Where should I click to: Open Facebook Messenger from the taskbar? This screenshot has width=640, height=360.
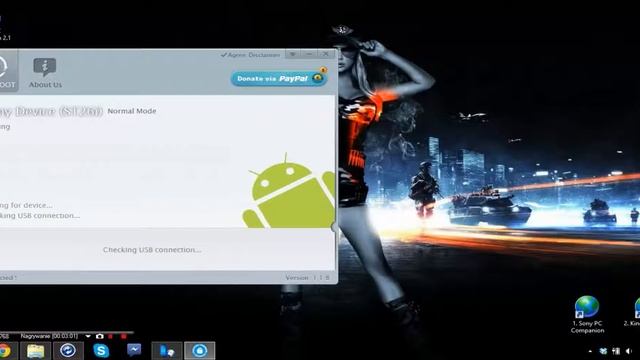[x=134, y=350]
